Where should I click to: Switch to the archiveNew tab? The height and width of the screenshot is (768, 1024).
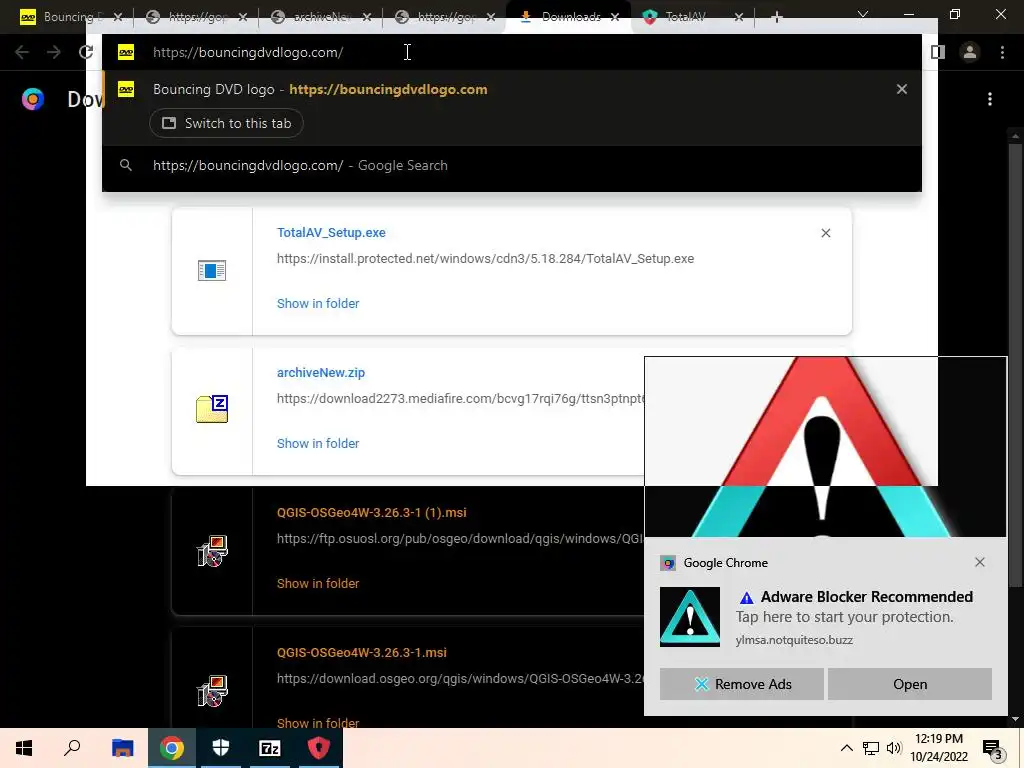tap(320, 17)
